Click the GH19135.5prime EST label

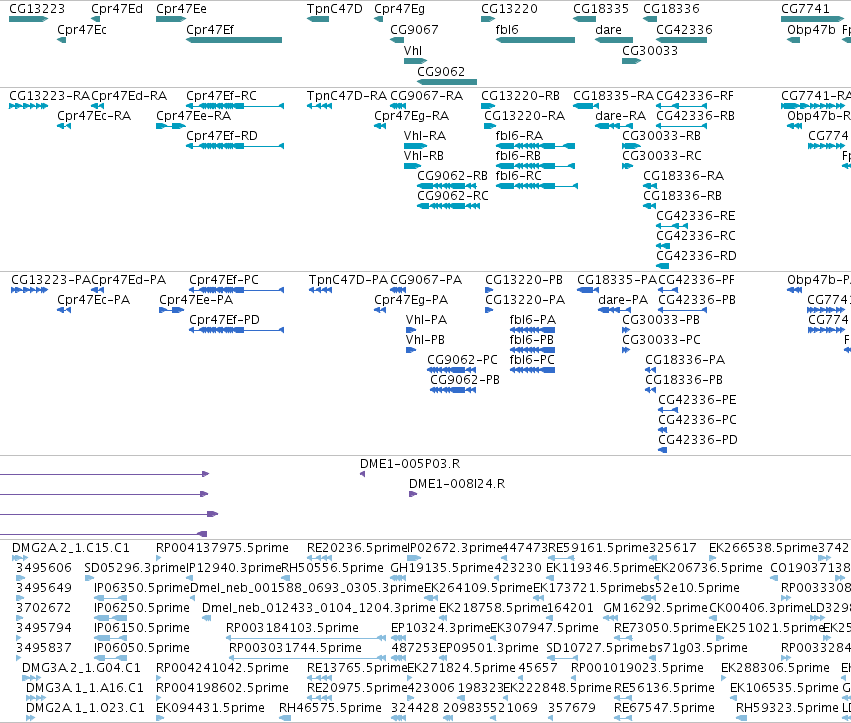point(442,568)
